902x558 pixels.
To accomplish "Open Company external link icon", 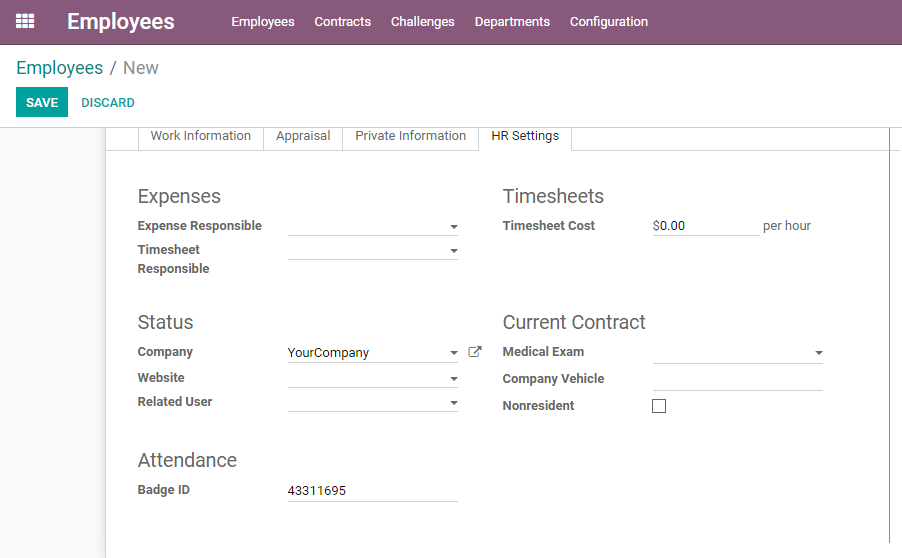I will 475,351.
